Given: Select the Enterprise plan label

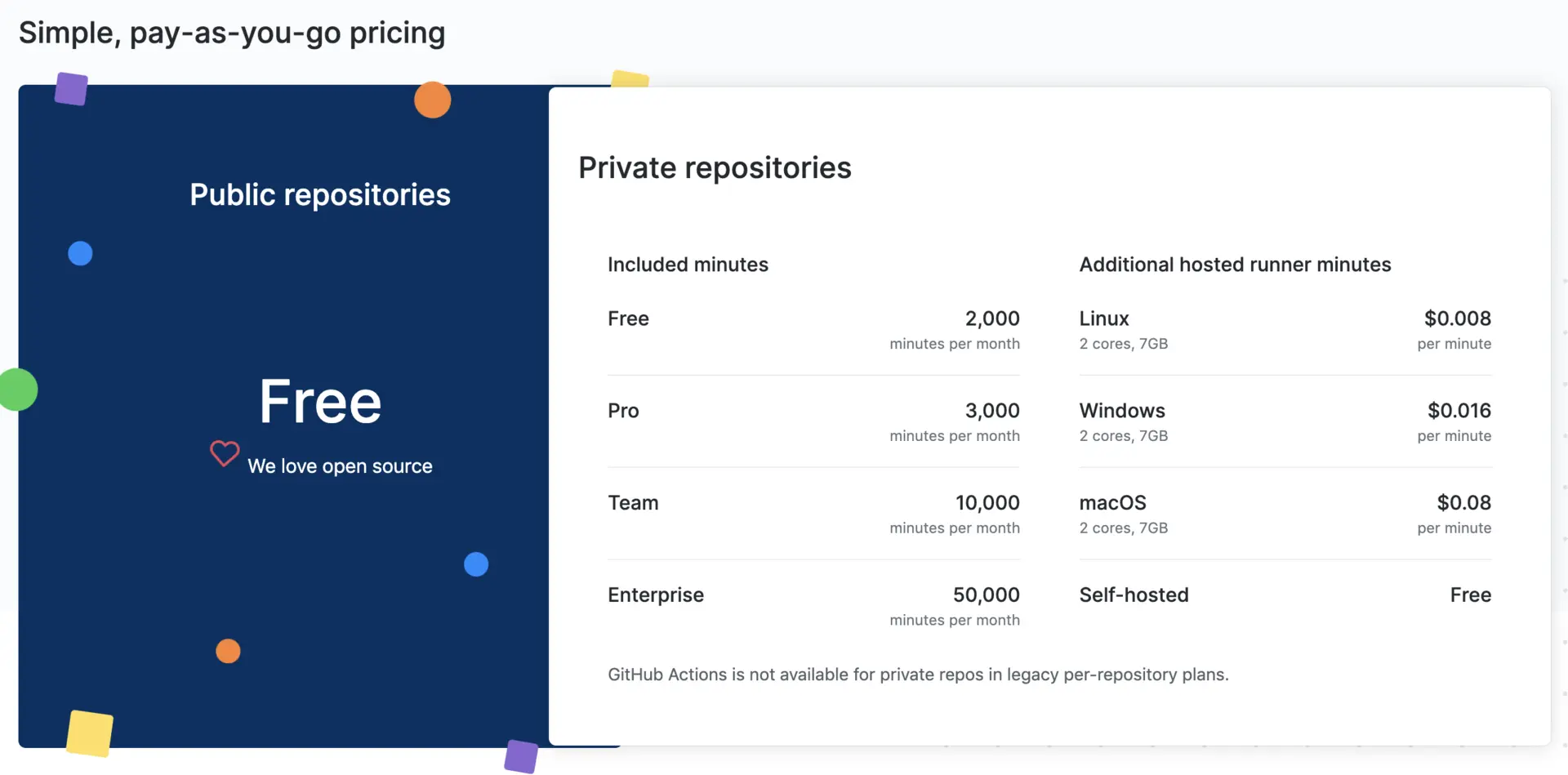Looking at the screenshot, I should pyautogui.click(x=656, y=595).
